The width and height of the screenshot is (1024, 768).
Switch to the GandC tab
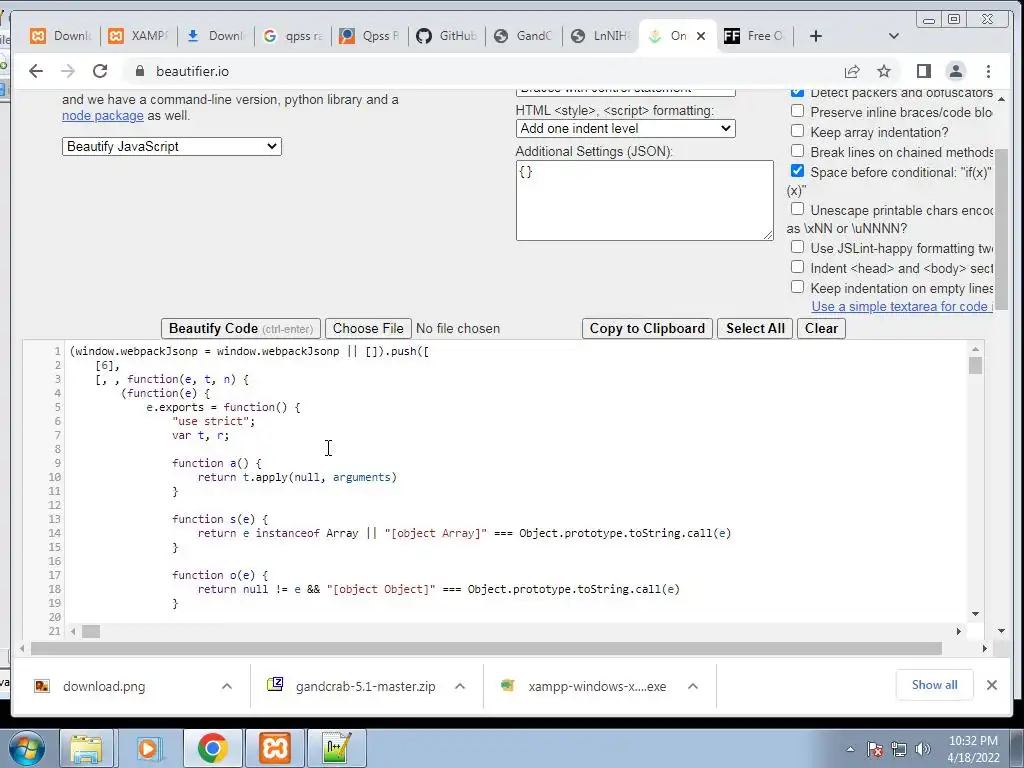524,36
